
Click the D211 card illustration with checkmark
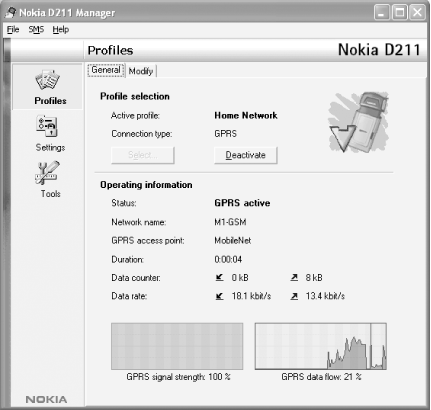[359, 122]
